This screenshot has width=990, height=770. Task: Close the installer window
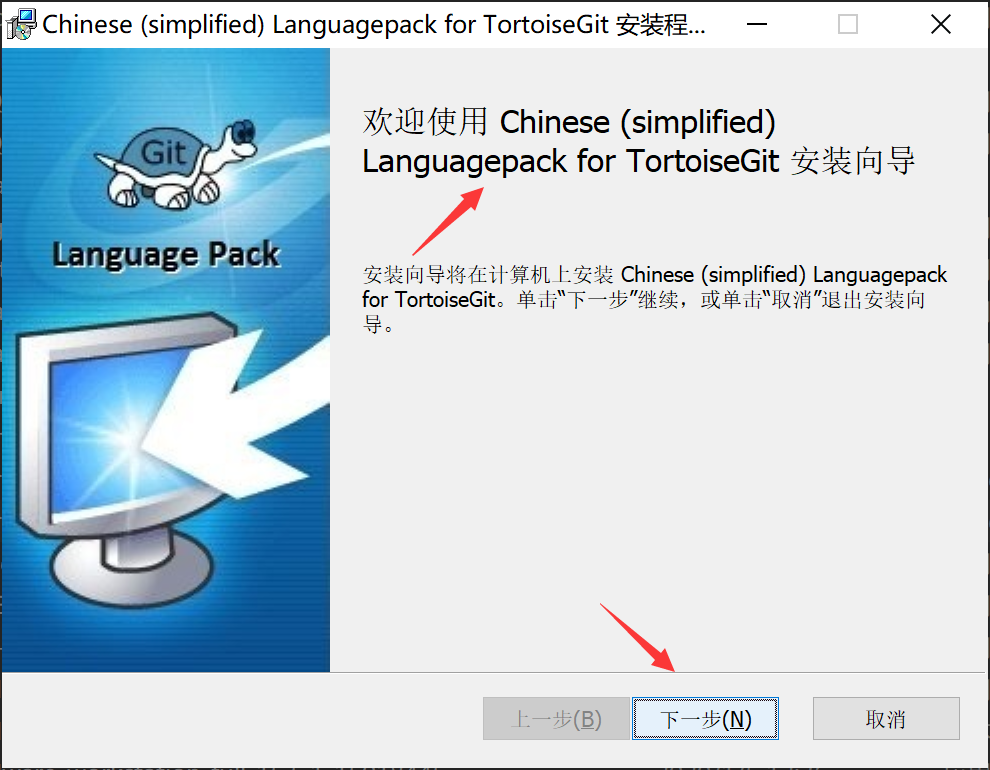(x=941, y=25)
